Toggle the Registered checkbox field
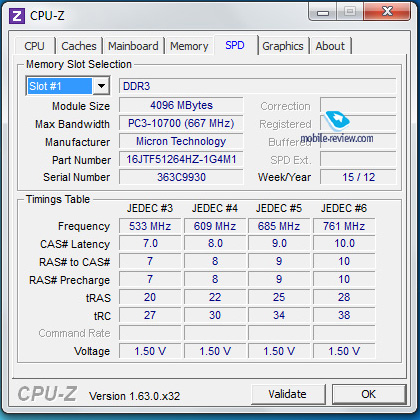 click(358, 123)
